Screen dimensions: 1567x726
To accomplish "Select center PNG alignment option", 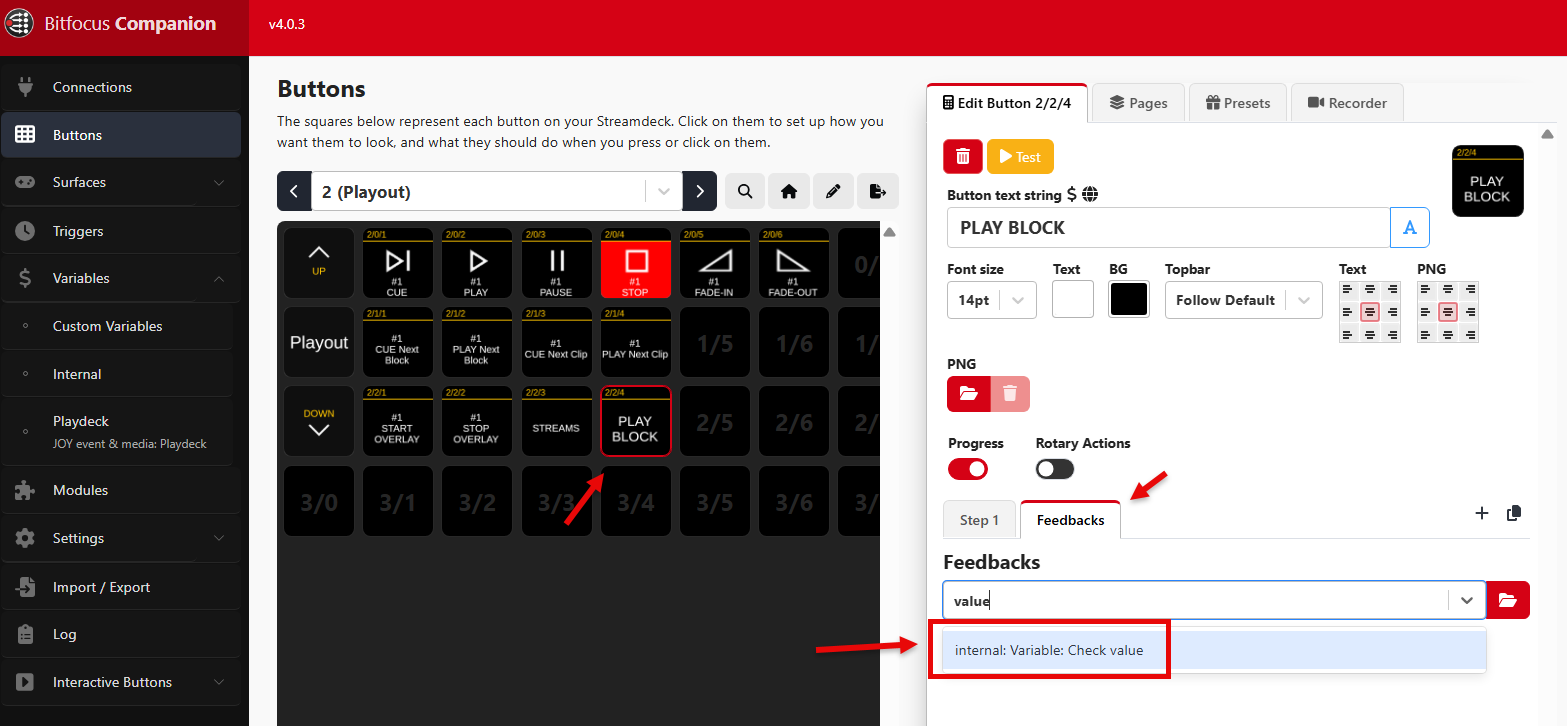I will pos(1447,312).
